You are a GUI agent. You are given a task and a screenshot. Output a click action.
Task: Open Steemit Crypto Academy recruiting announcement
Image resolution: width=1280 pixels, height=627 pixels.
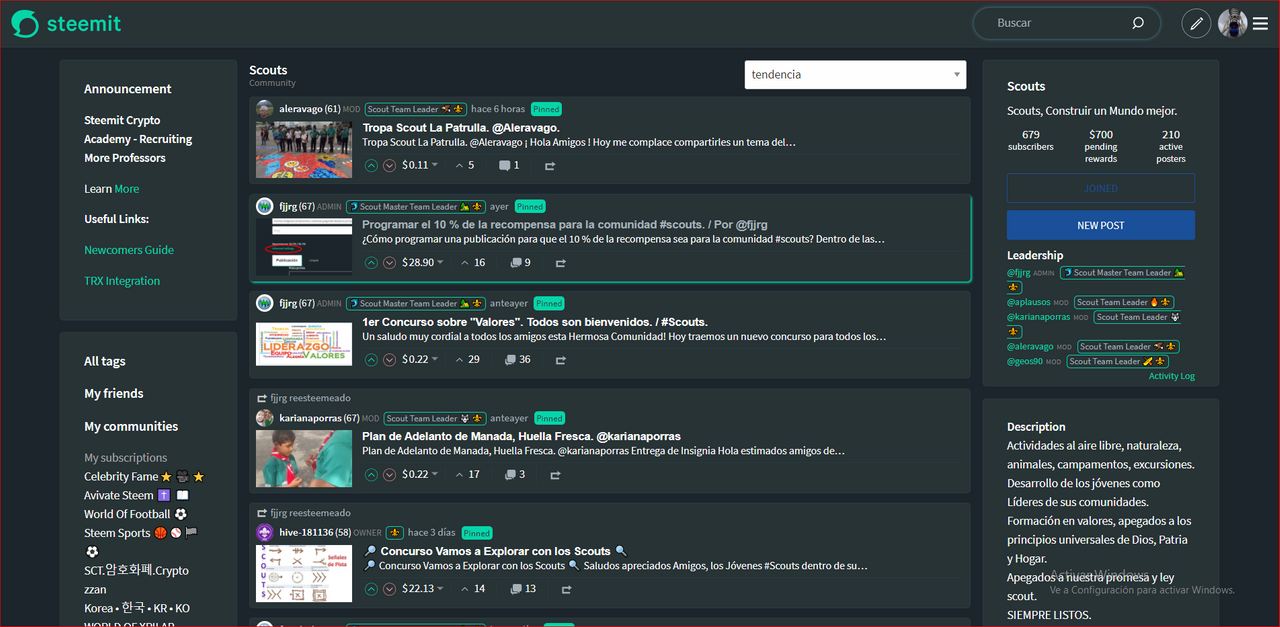coord(138,139)
